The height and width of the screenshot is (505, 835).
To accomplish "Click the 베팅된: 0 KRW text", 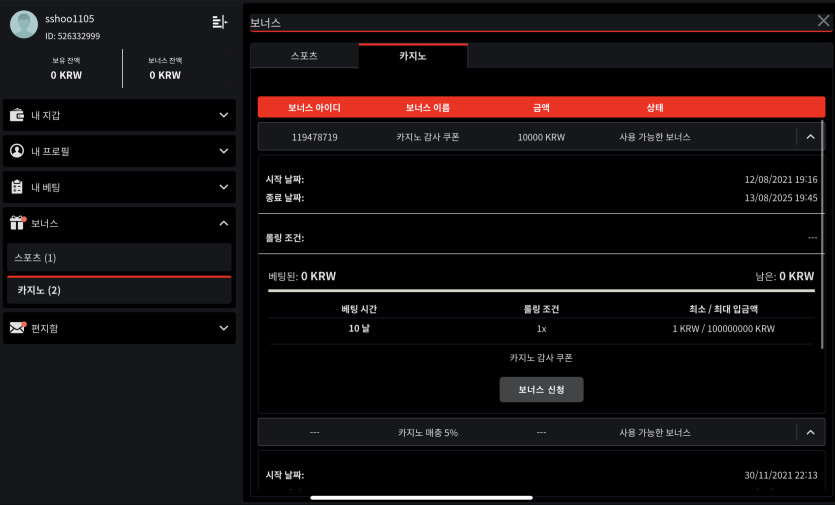I will [302, 276].
